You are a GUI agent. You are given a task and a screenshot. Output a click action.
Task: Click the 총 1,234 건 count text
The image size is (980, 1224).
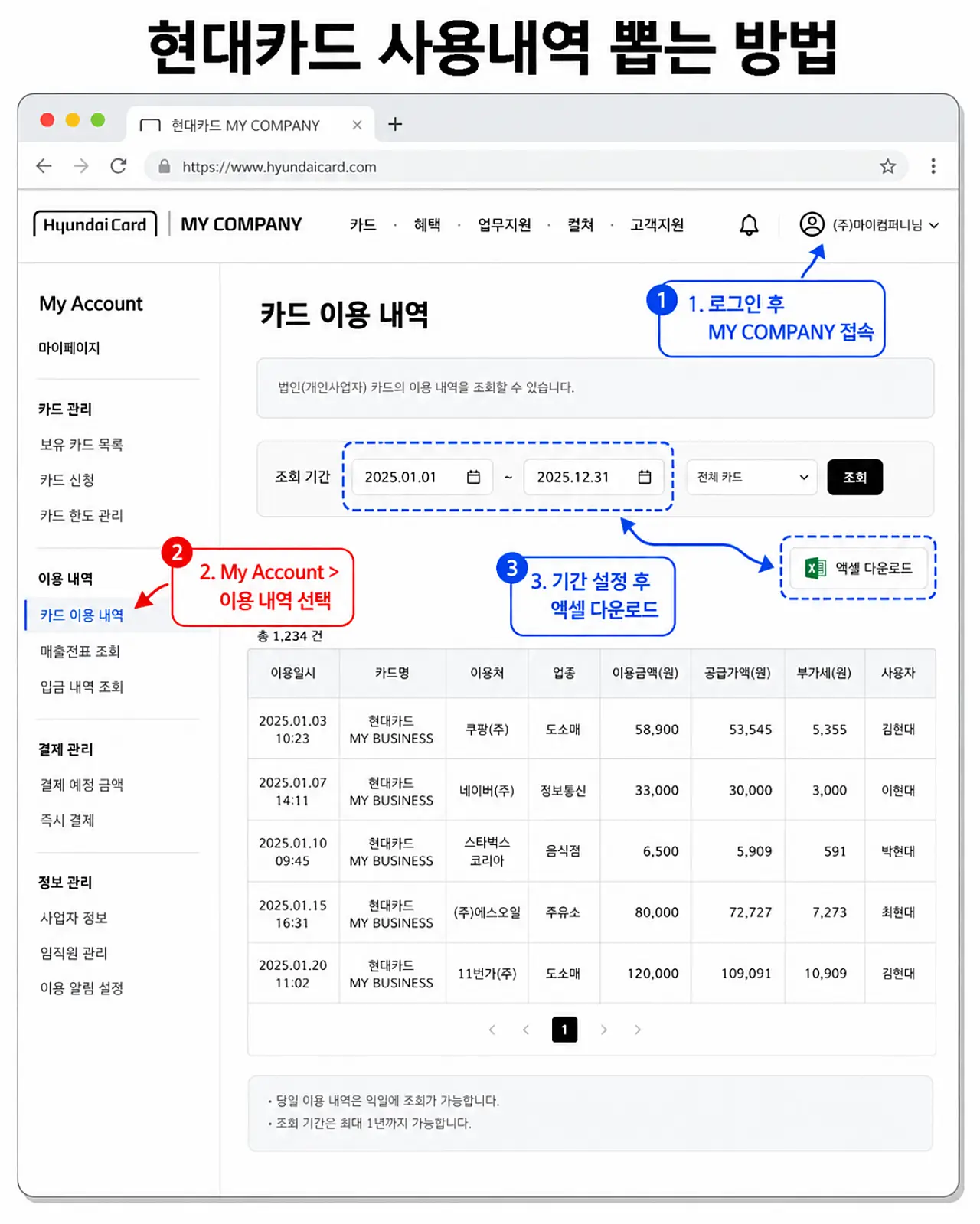289,636
